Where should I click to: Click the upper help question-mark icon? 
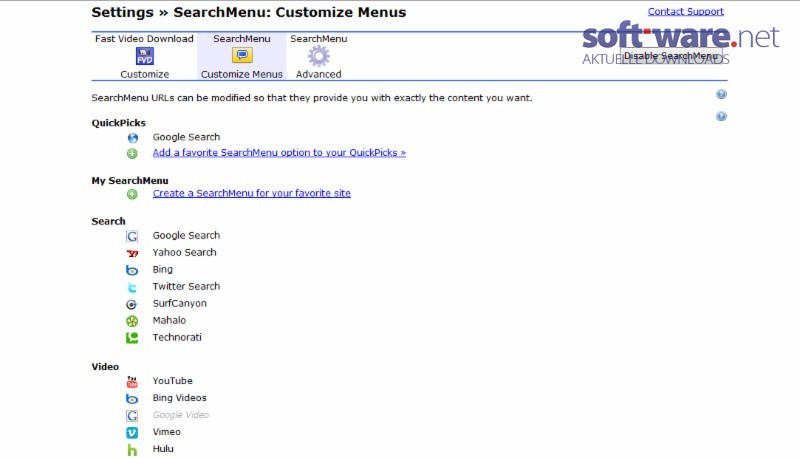click(721, 94)
